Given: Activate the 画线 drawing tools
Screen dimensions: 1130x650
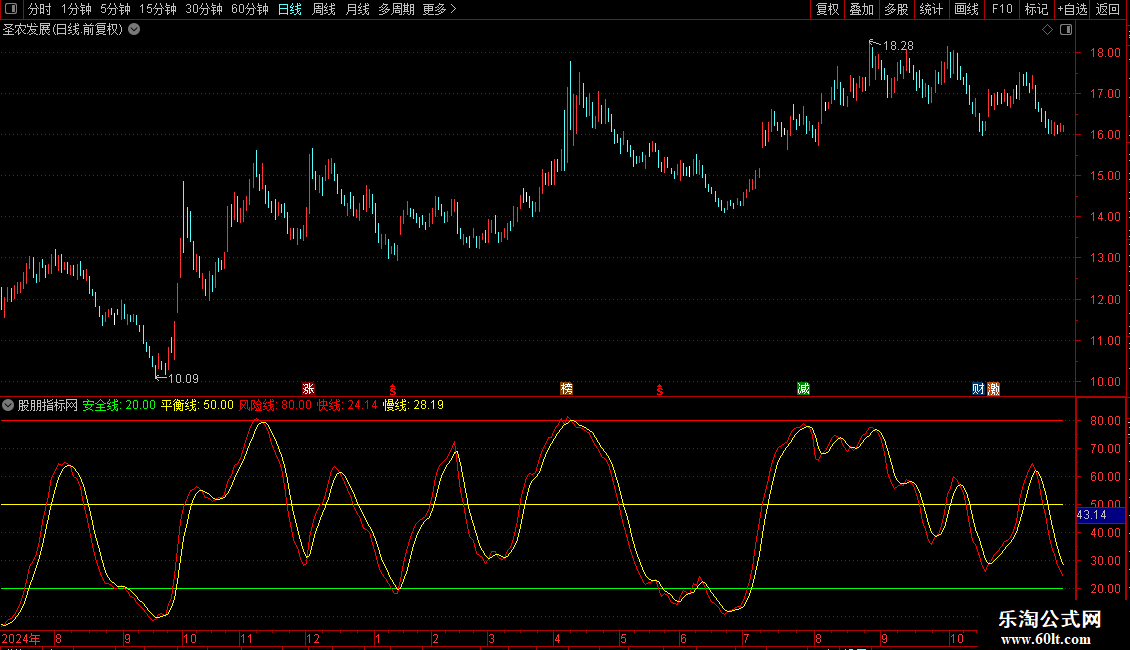Looking at the screenshot, I should (966, 9).
